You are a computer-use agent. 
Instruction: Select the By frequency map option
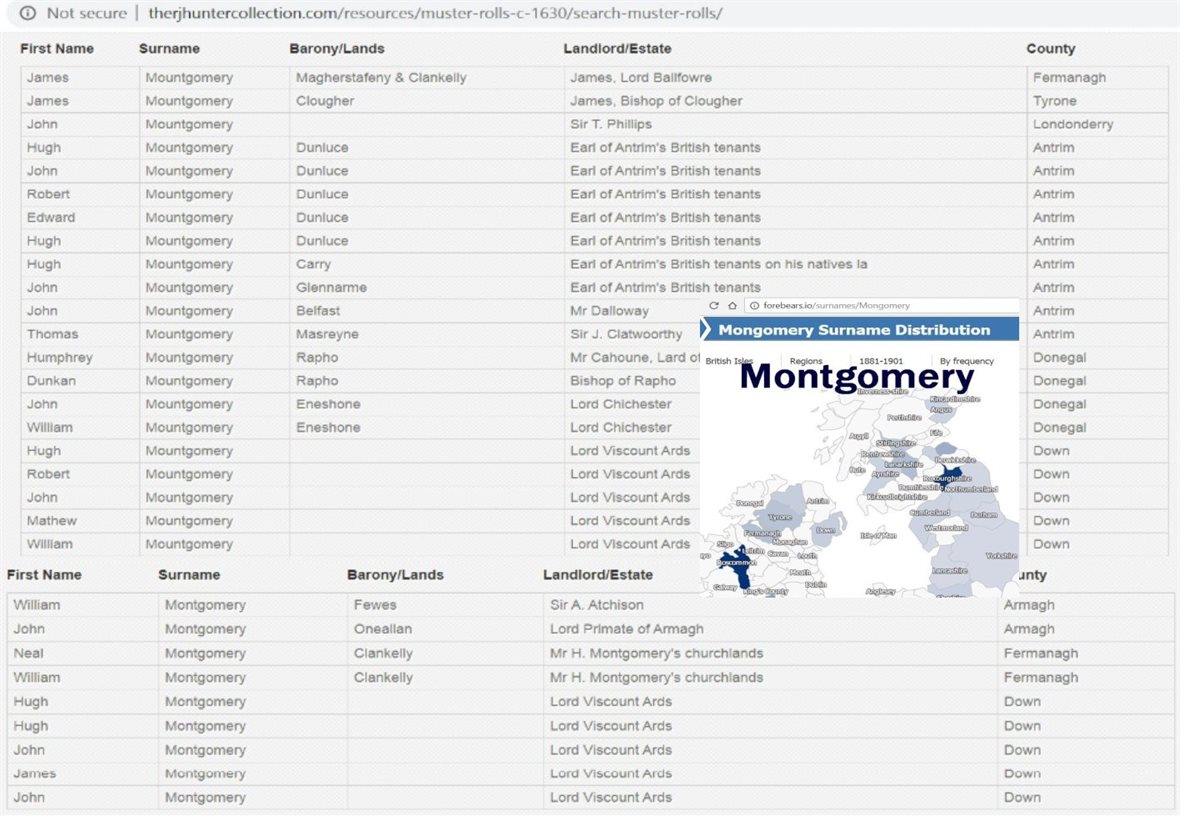[x=966, y=361]
